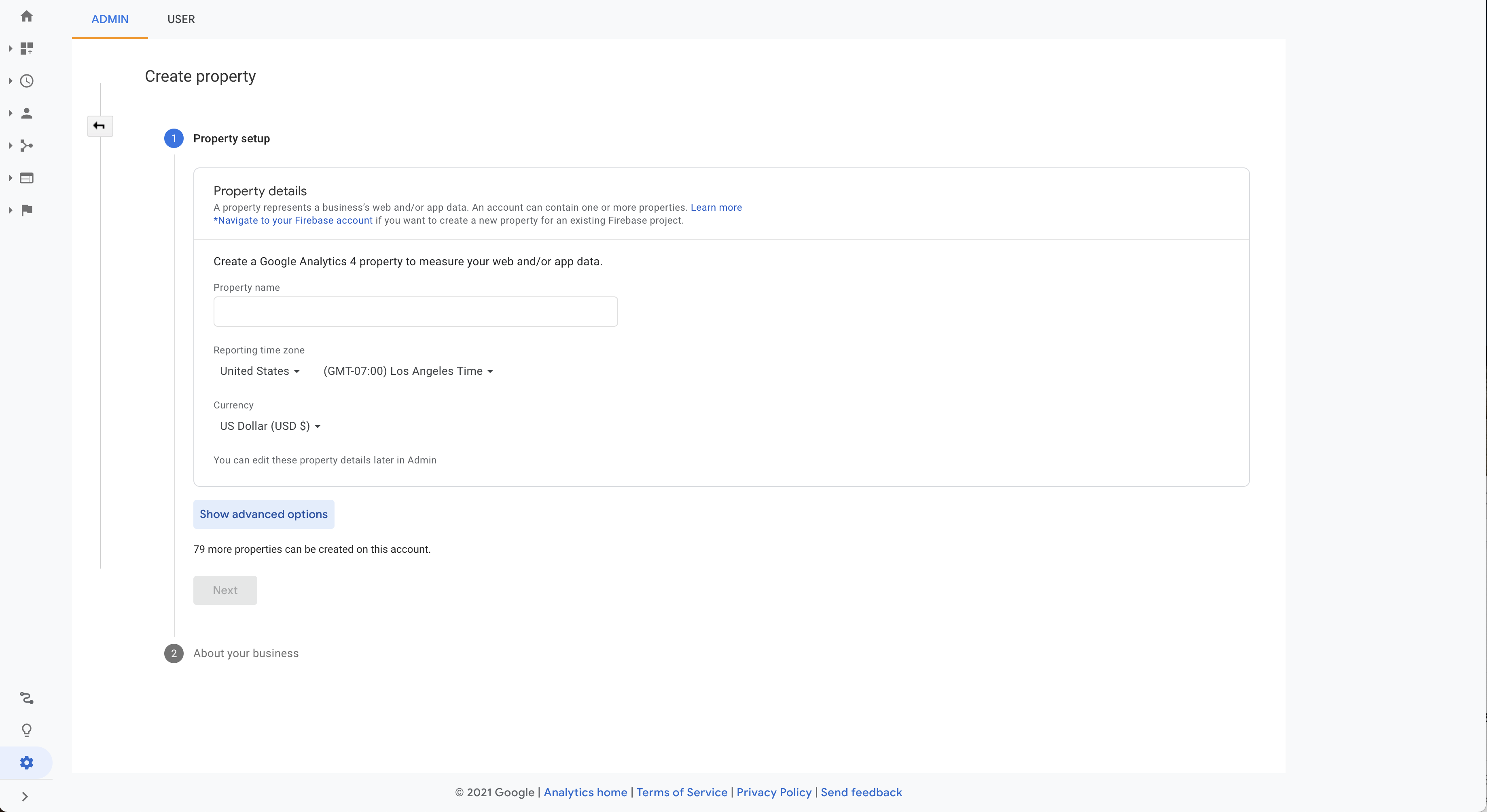
Task: Click Show advanced options
Action: [x=263, y=514]
